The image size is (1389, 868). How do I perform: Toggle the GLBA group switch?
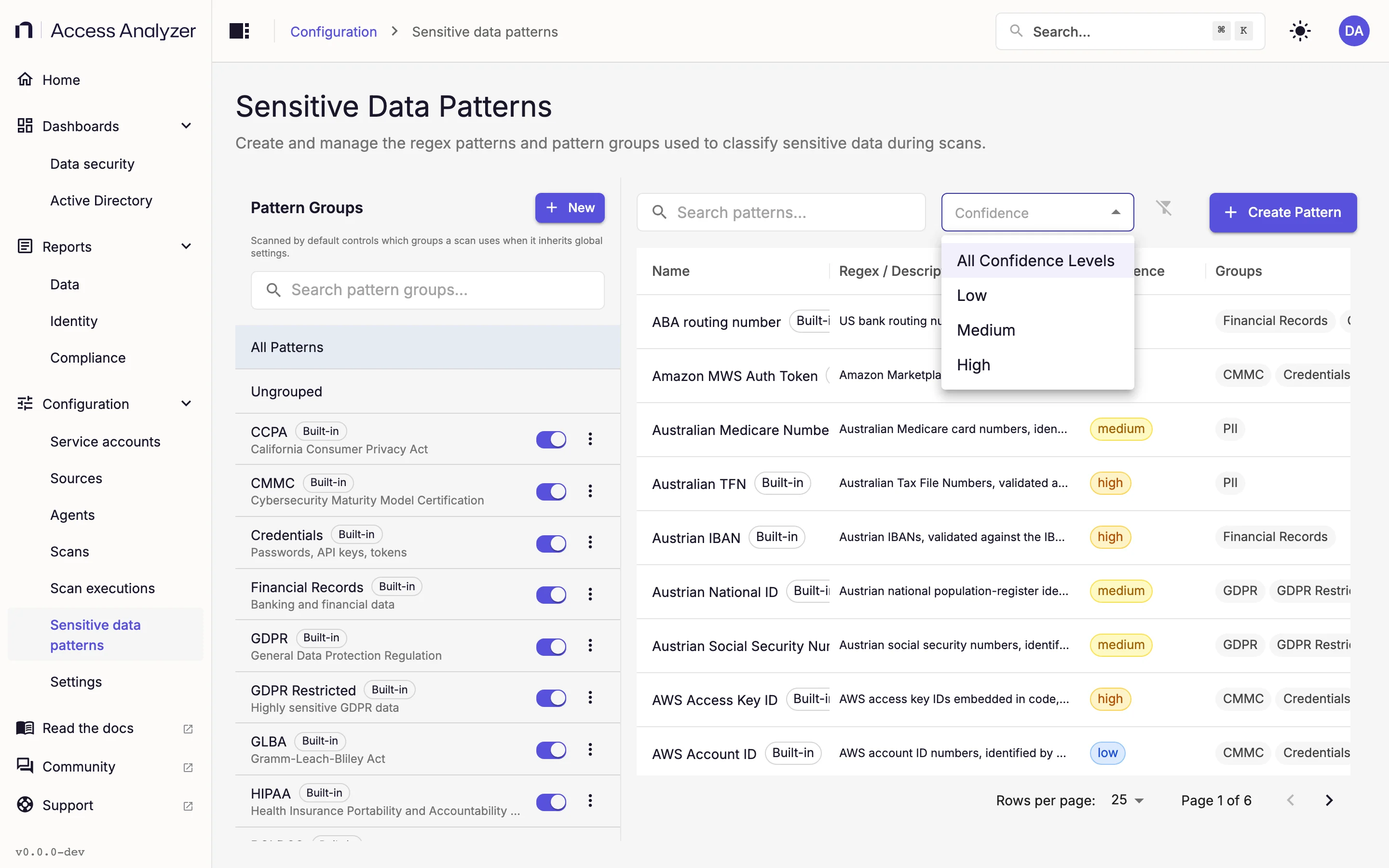click(x=551, y=750)
